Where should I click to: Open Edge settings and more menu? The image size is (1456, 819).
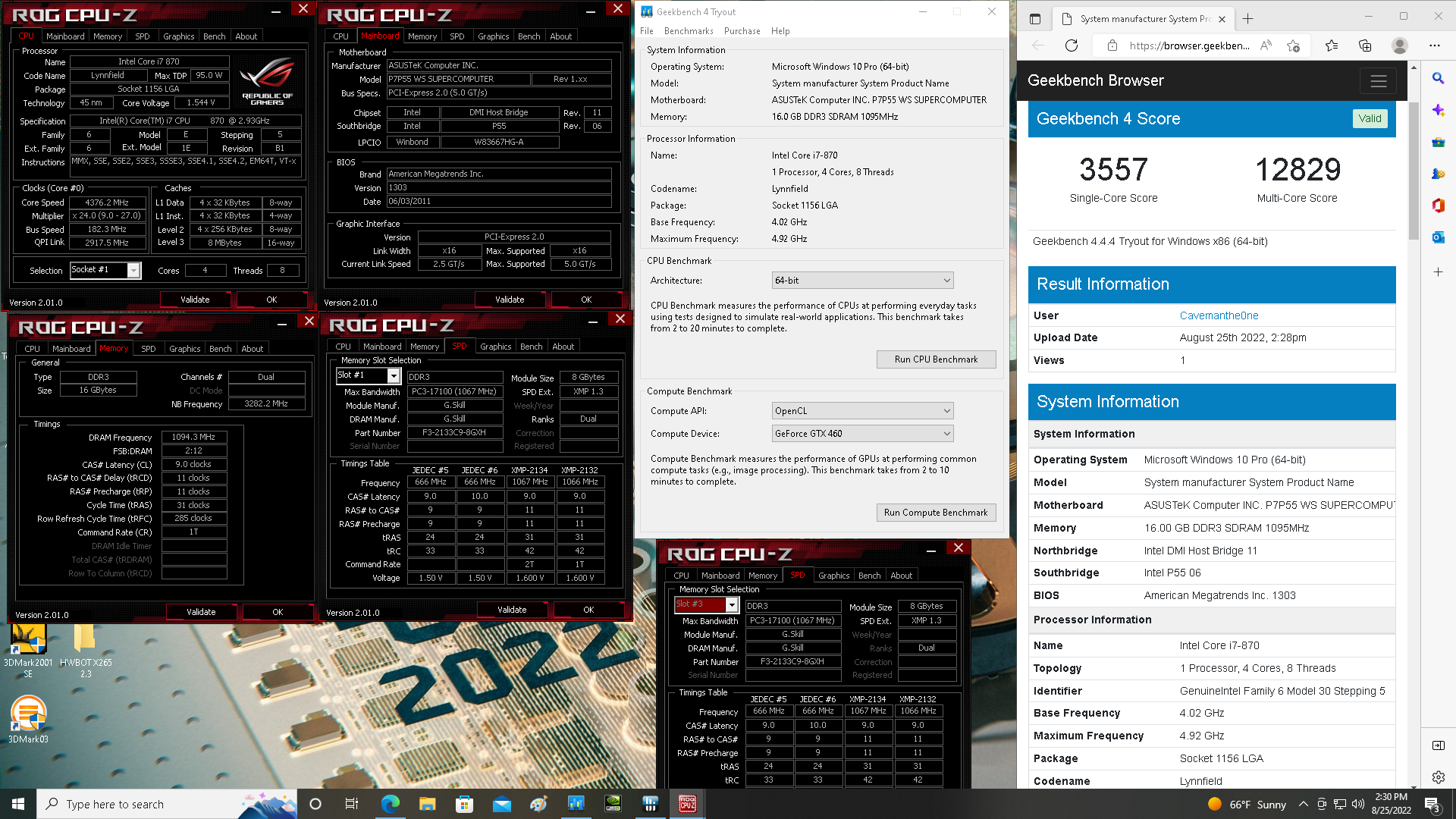click(x=1434, y=45)
